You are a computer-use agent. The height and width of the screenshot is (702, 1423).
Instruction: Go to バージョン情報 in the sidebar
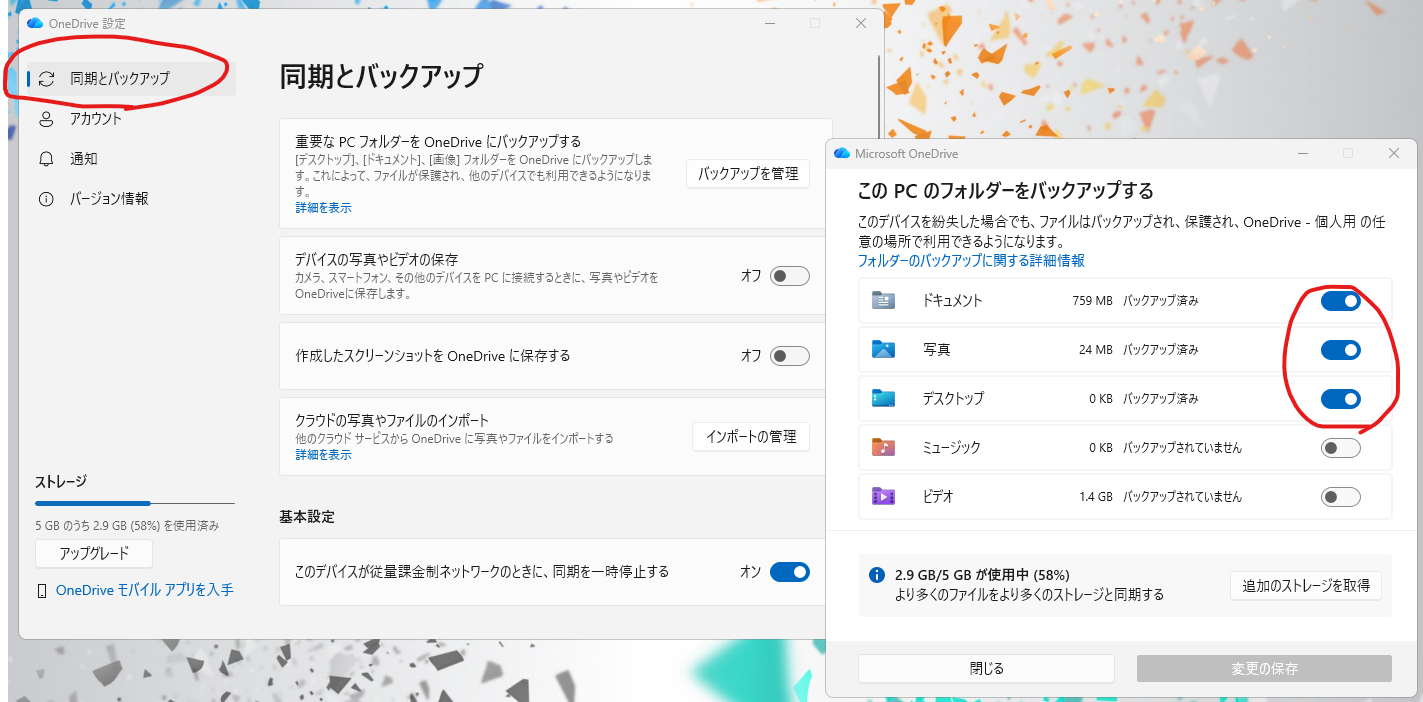(x=109, y=199)
